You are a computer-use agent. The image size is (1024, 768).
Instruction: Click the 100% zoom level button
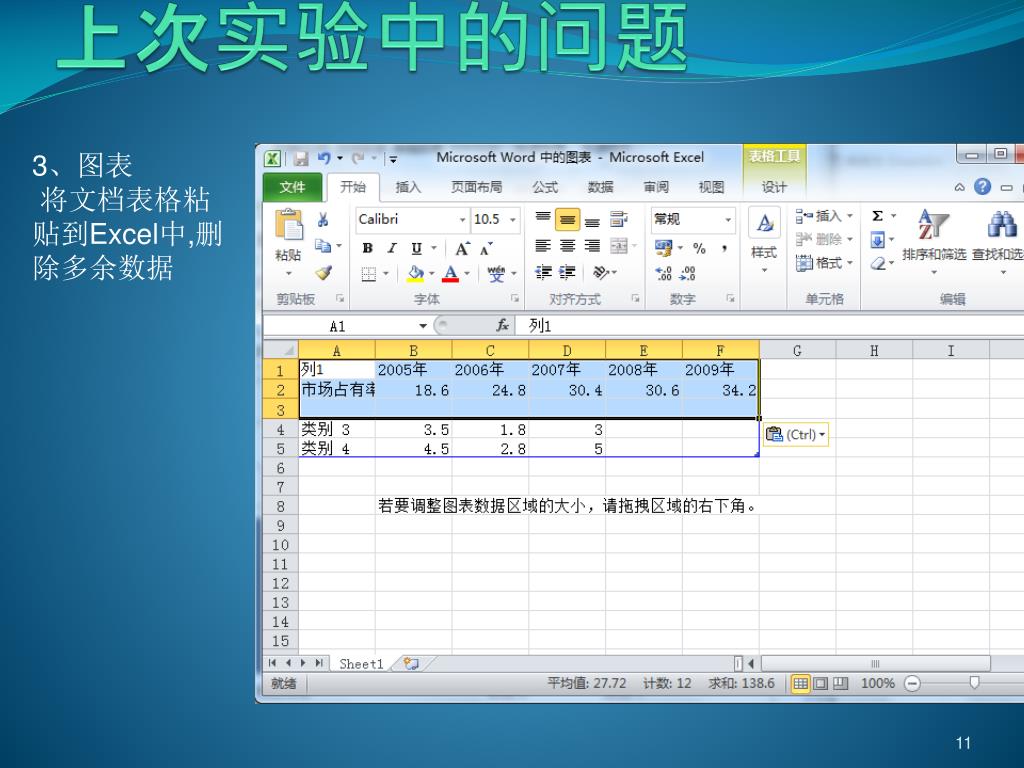pyautogui.click(x=878, y=683)
